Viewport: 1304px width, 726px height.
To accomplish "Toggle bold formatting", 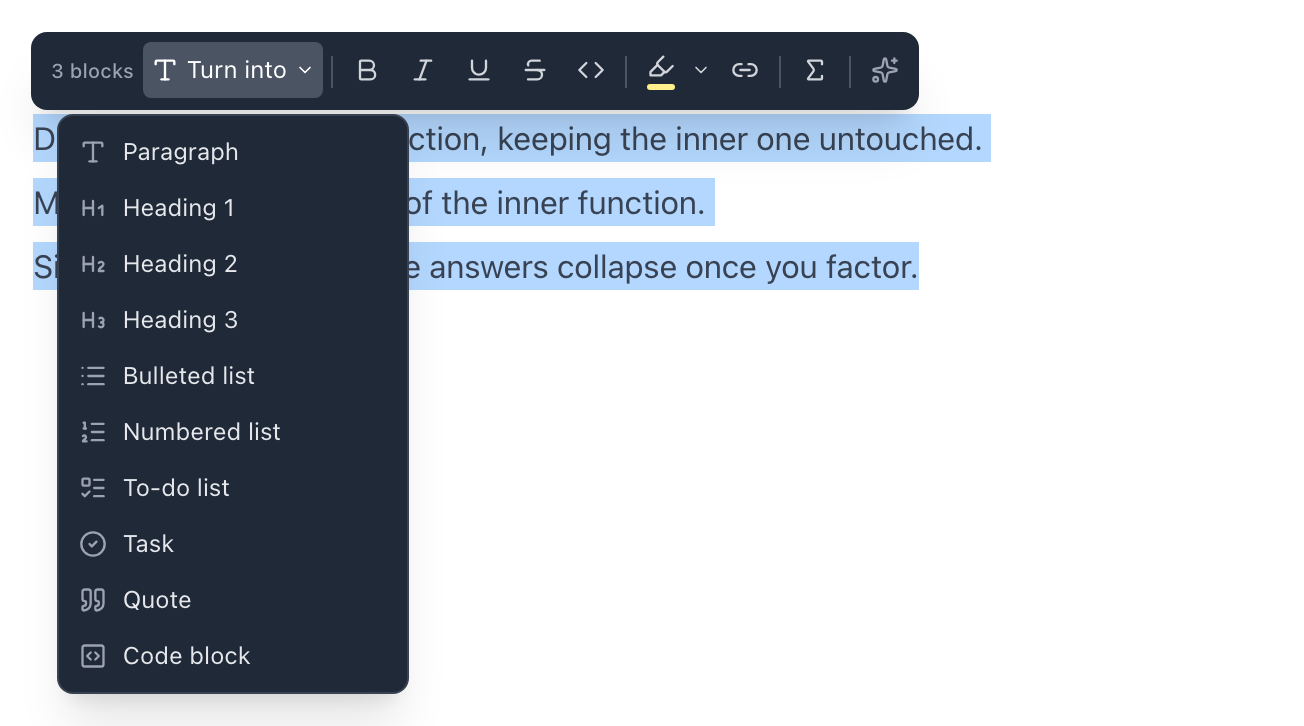I will pos(367,70).
